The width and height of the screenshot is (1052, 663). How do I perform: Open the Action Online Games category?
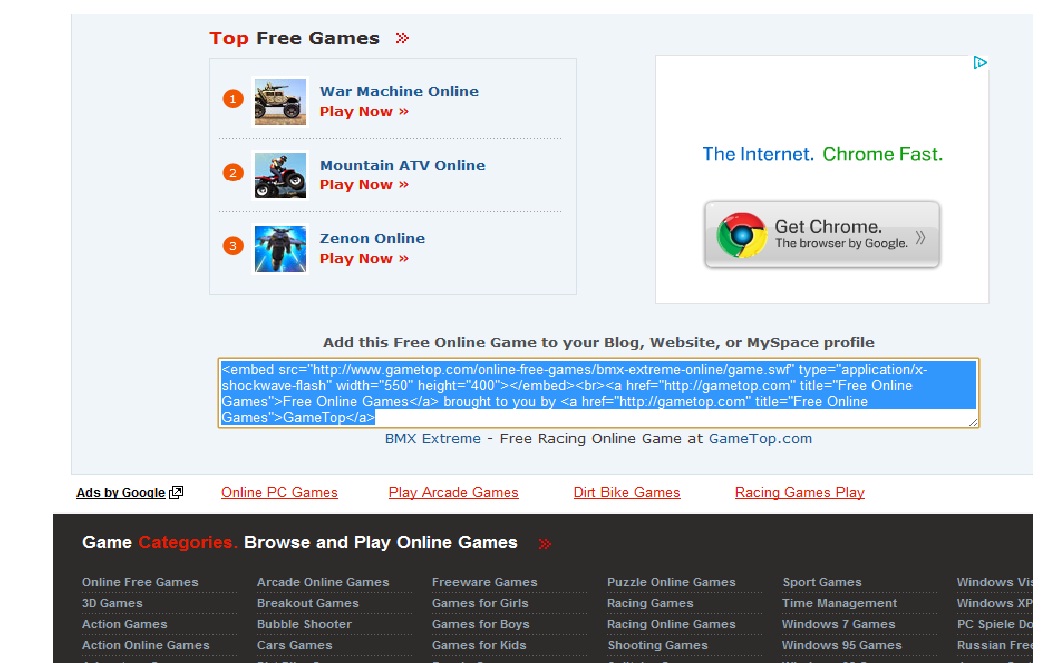(x=146, y=645)
